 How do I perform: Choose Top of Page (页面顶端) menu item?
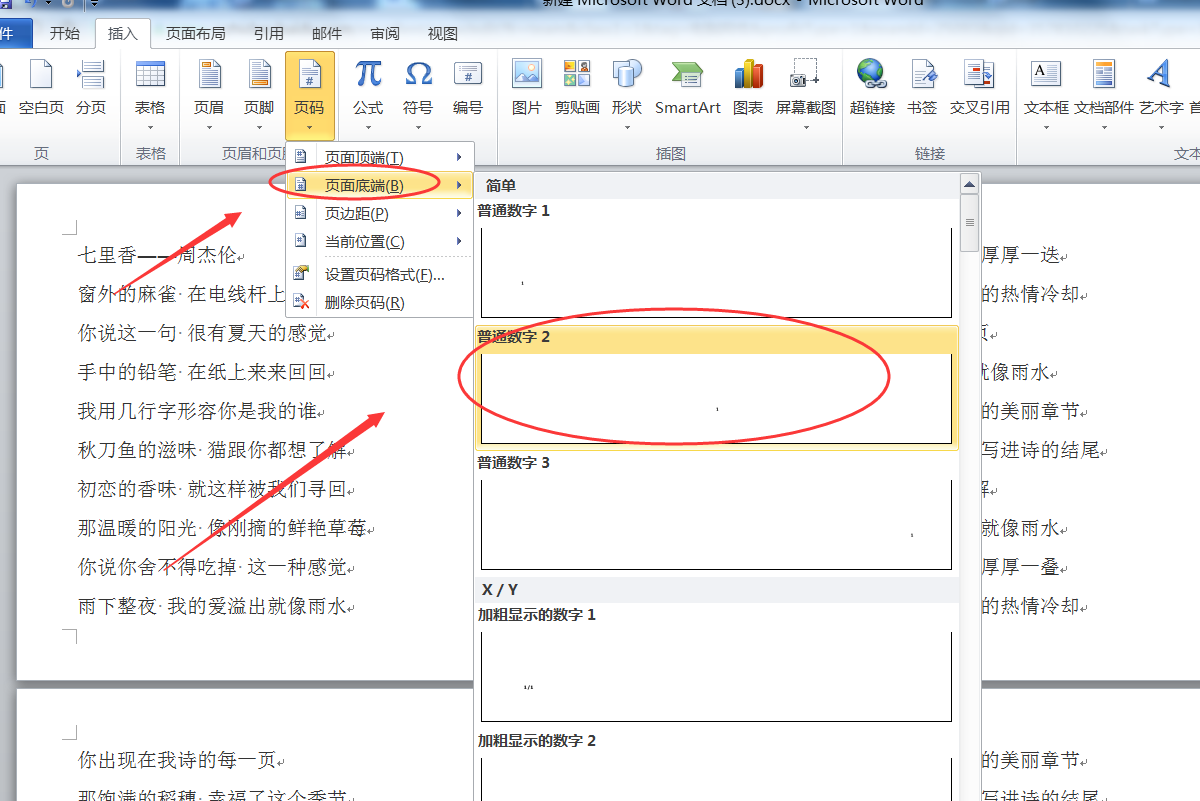pos(379,157)
